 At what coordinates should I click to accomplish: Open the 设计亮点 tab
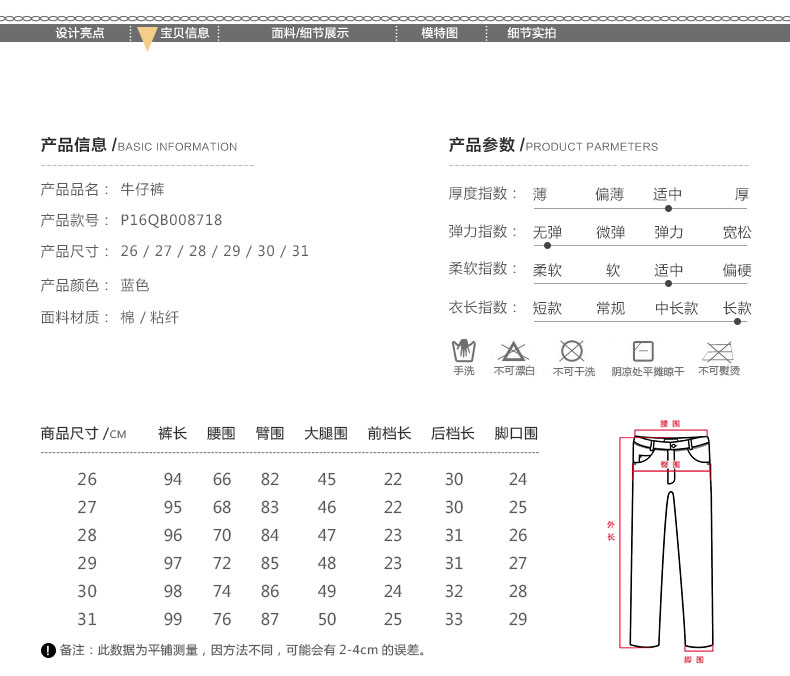(x=80, y=33)
